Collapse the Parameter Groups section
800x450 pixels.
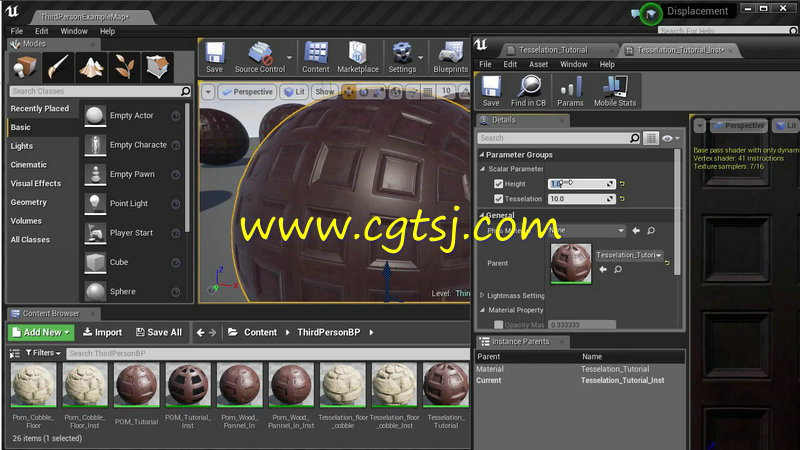click(481, 154)
